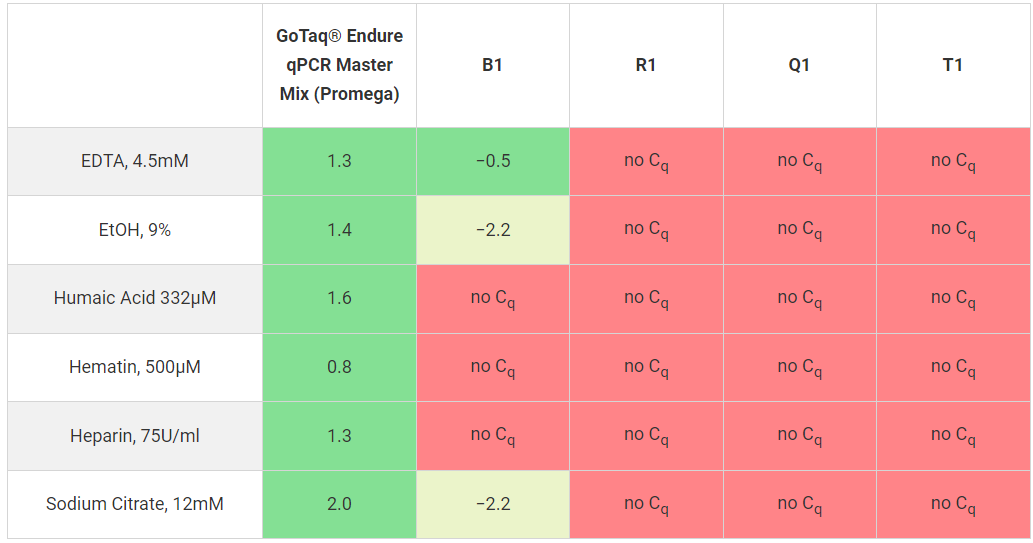The height and width of the screenshot is (543, 1033).
Task: Click the green 0.8 Hematin cell
Action: click(x=339, y=367)
